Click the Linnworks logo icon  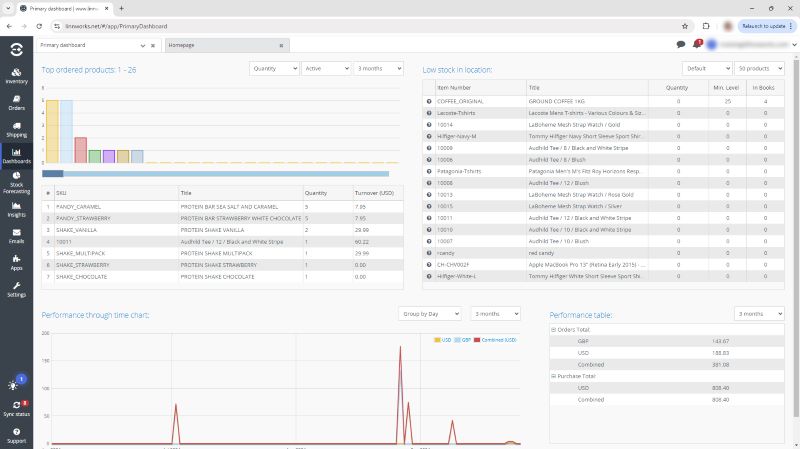(x=16, y=49)
